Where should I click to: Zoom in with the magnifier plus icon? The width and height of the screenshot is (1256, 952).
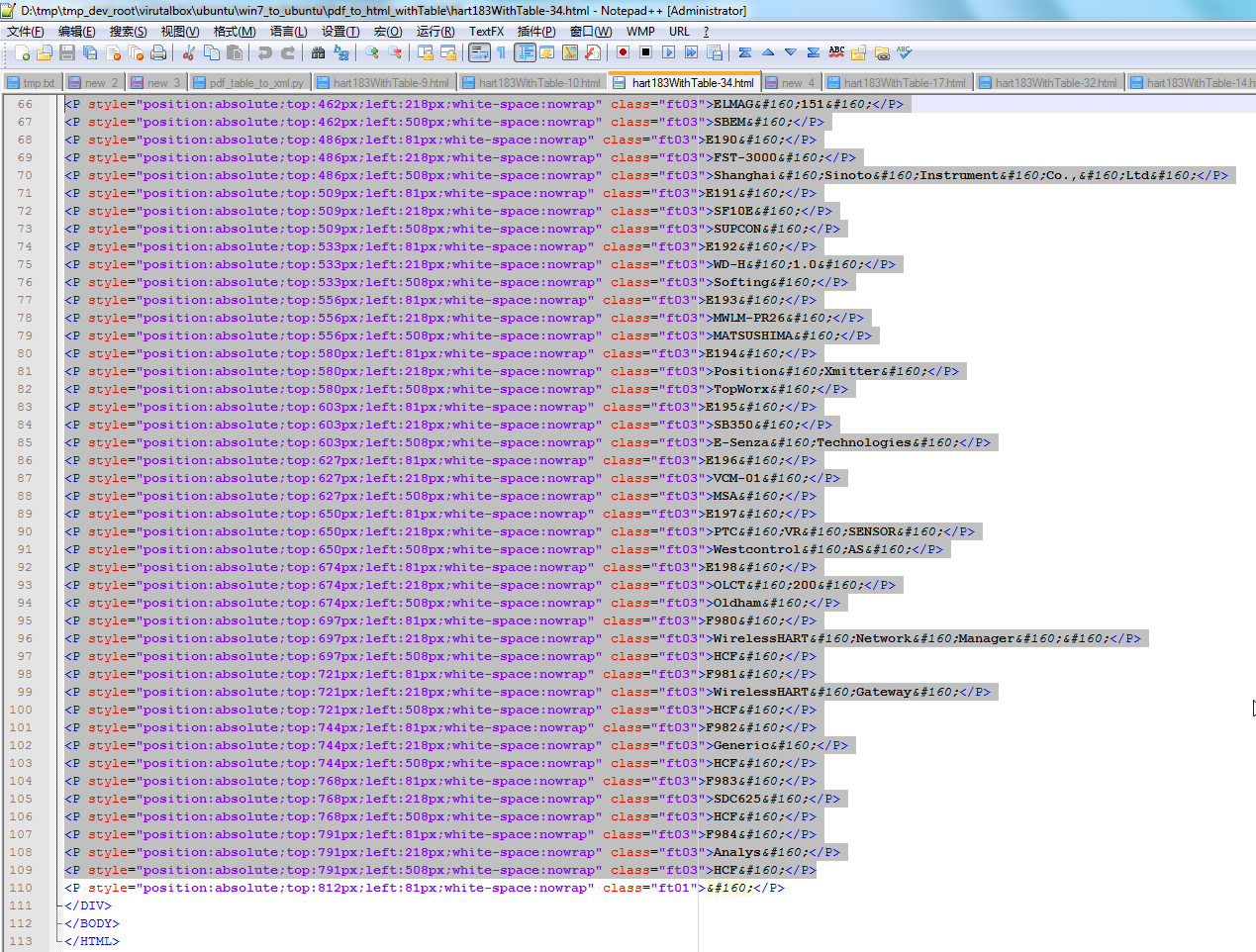[372, 52]
